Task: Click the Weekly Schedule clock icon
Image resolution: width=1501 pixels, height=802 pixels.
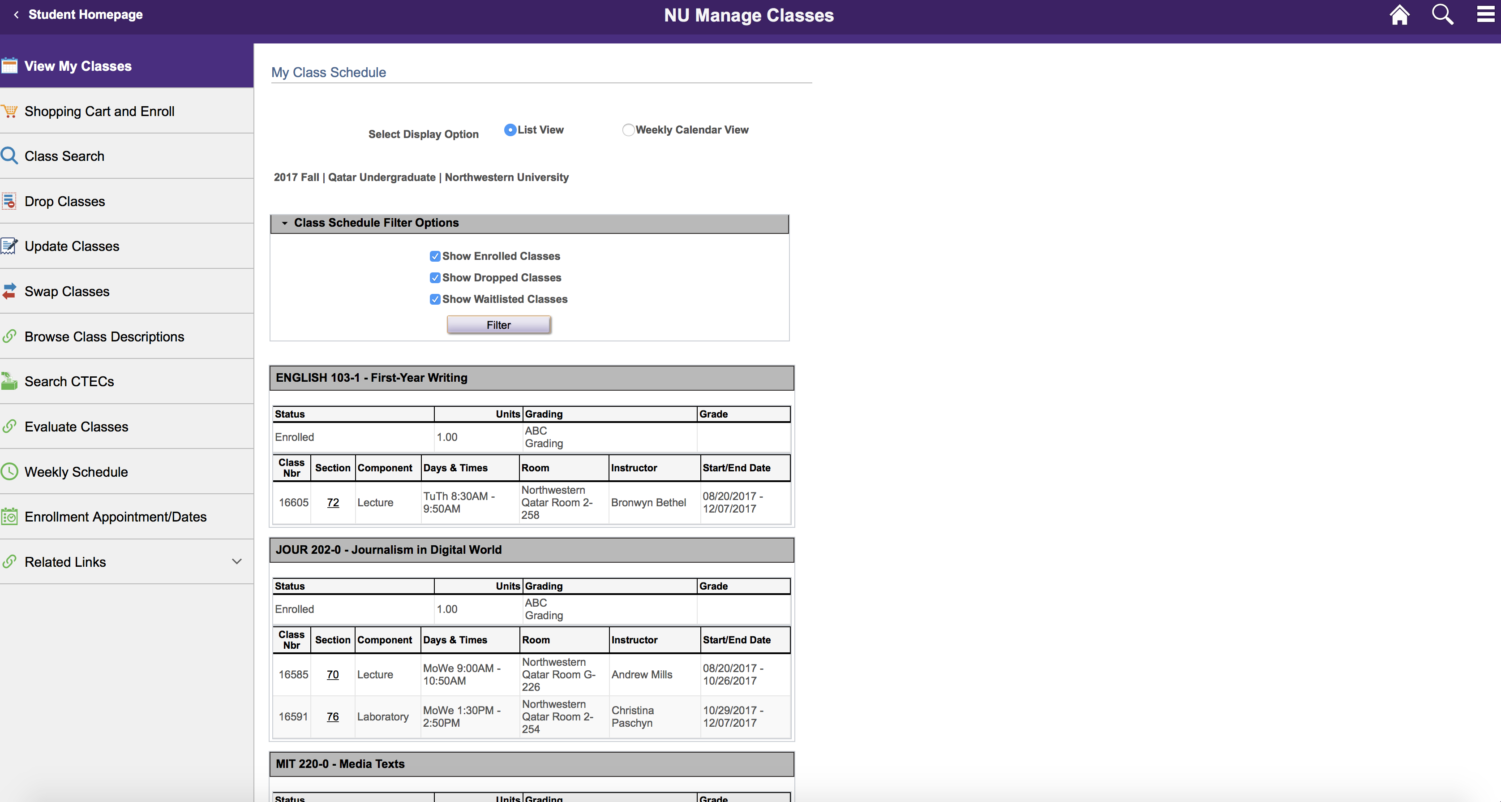Action: pos(9,472)
